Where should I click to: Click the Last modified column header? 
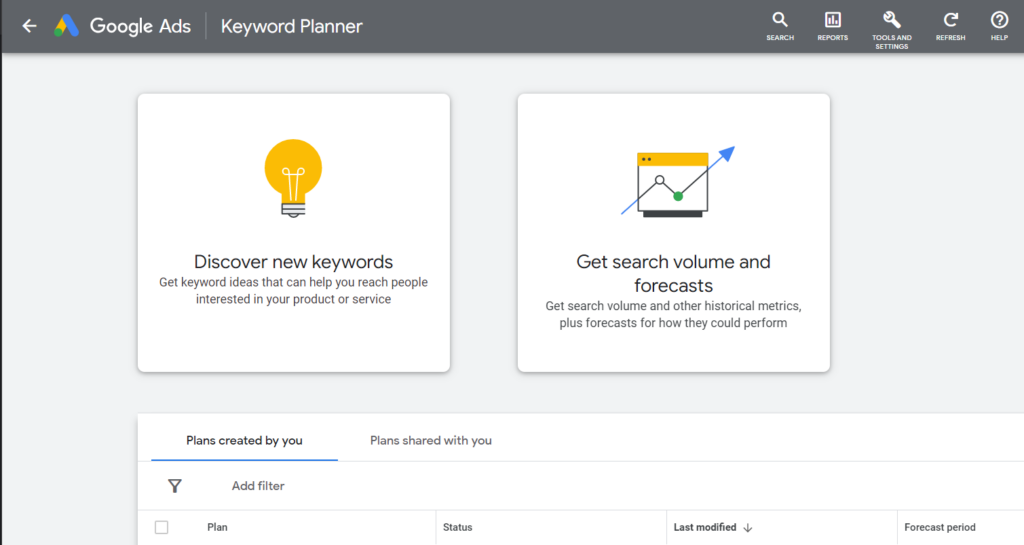[705, 527]
